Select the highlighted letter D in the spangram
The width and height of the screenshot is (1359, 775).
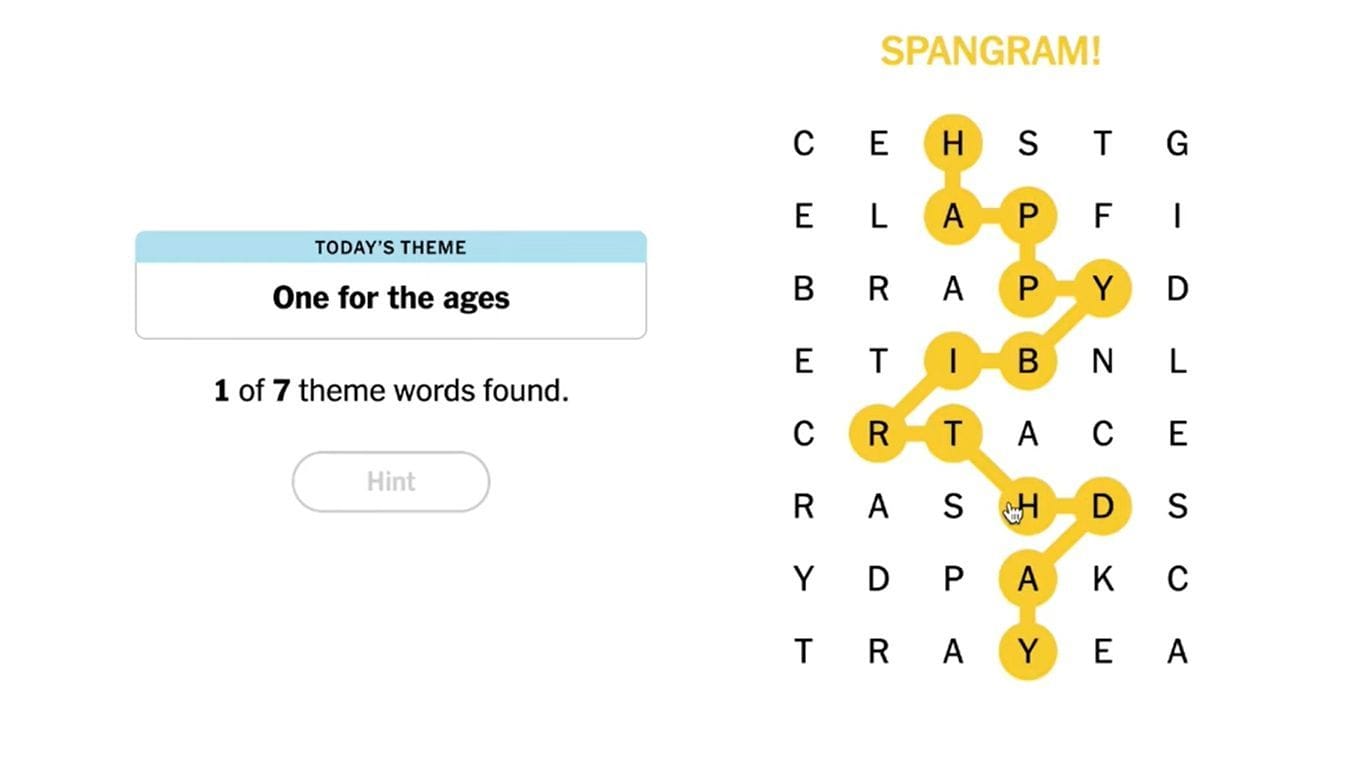(1102, 506)
